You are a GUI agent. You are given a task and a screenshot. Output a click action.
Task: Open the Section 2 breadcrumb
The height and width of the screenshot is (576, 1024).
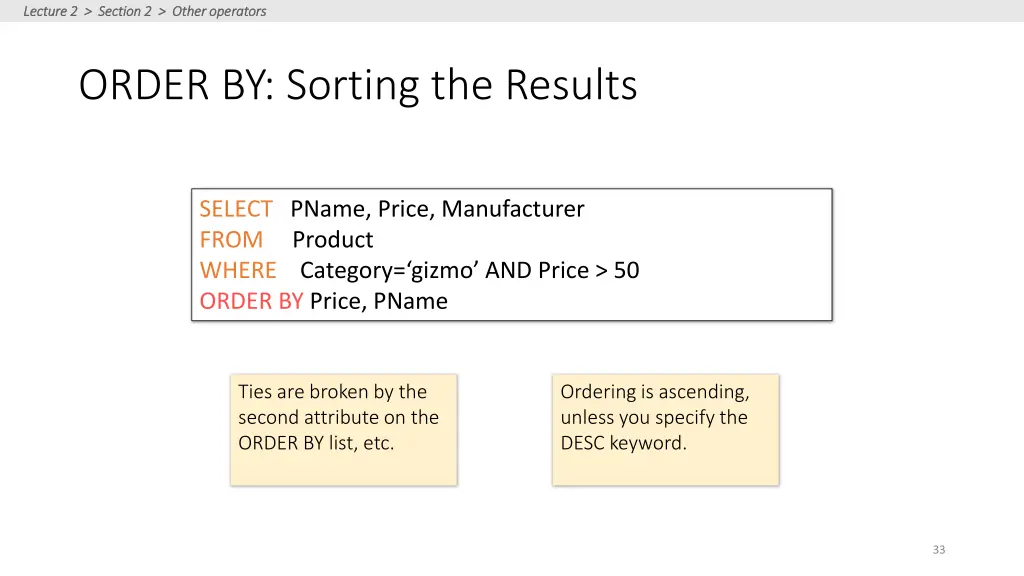pyautogui.click(x=125, y=11)
